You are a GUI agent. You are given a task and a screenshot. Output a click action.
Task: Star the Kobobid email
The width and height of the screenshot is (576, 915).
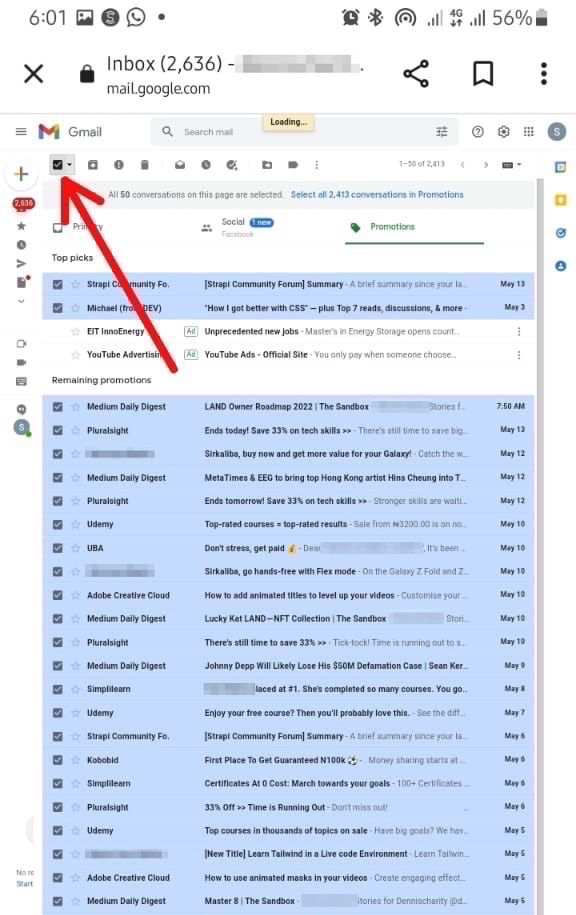[75, 760]
